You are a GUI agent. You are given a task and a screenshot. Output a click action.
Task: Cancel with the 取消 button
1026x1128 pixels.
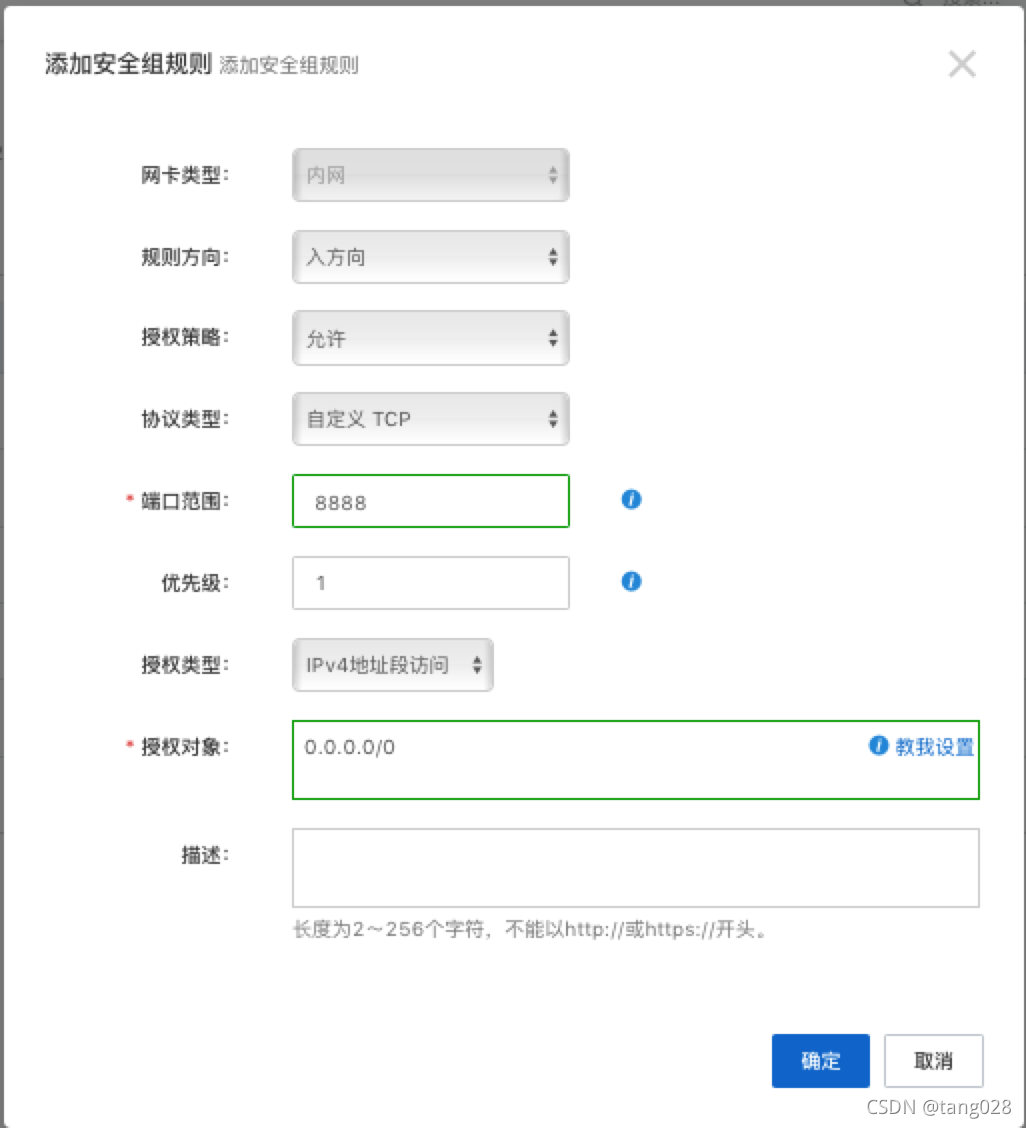tap(933, 1061)
